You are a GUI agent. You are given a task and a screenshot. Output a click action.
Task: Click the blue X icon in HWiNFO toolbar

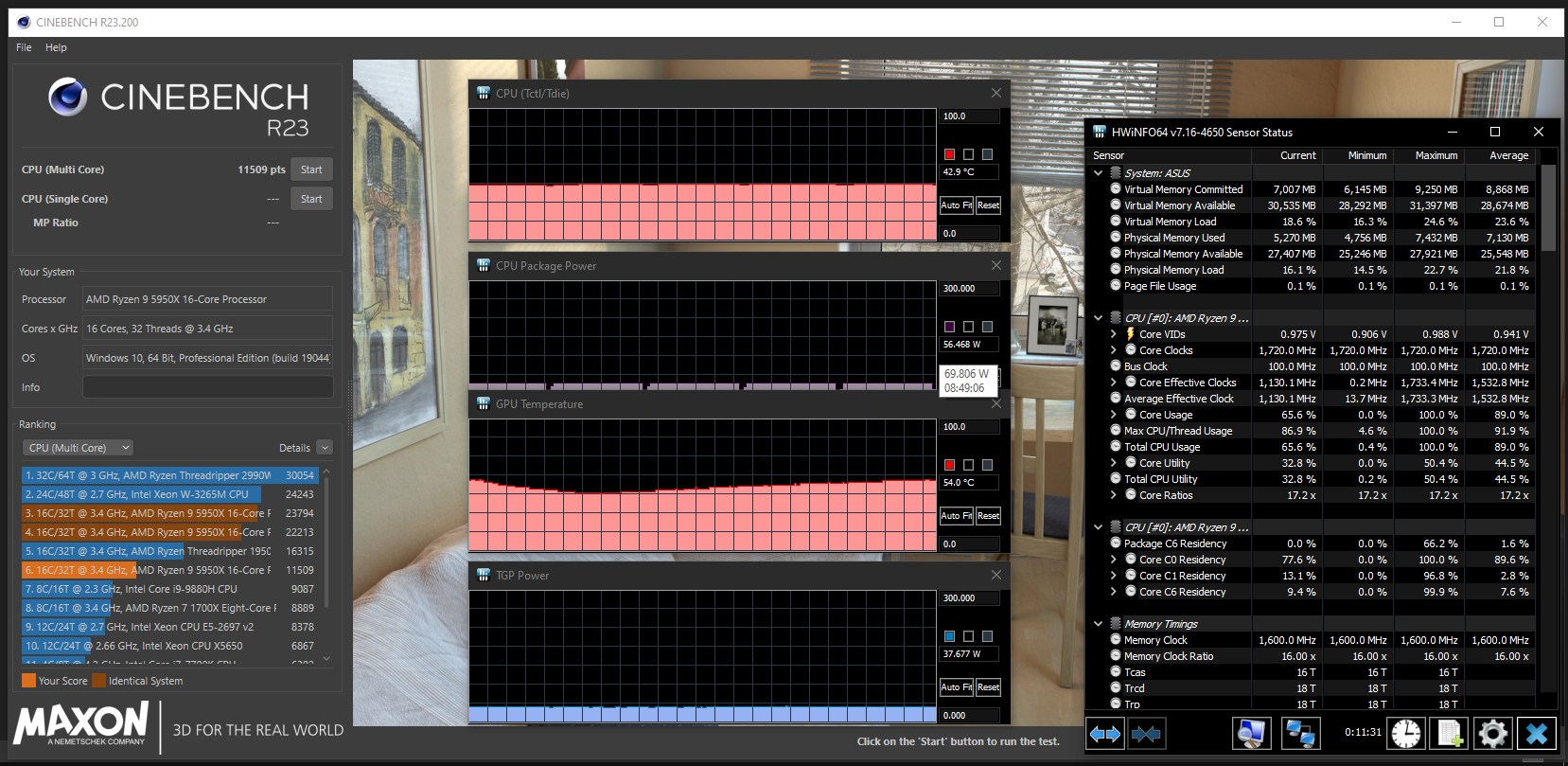tap(1537, 733)
